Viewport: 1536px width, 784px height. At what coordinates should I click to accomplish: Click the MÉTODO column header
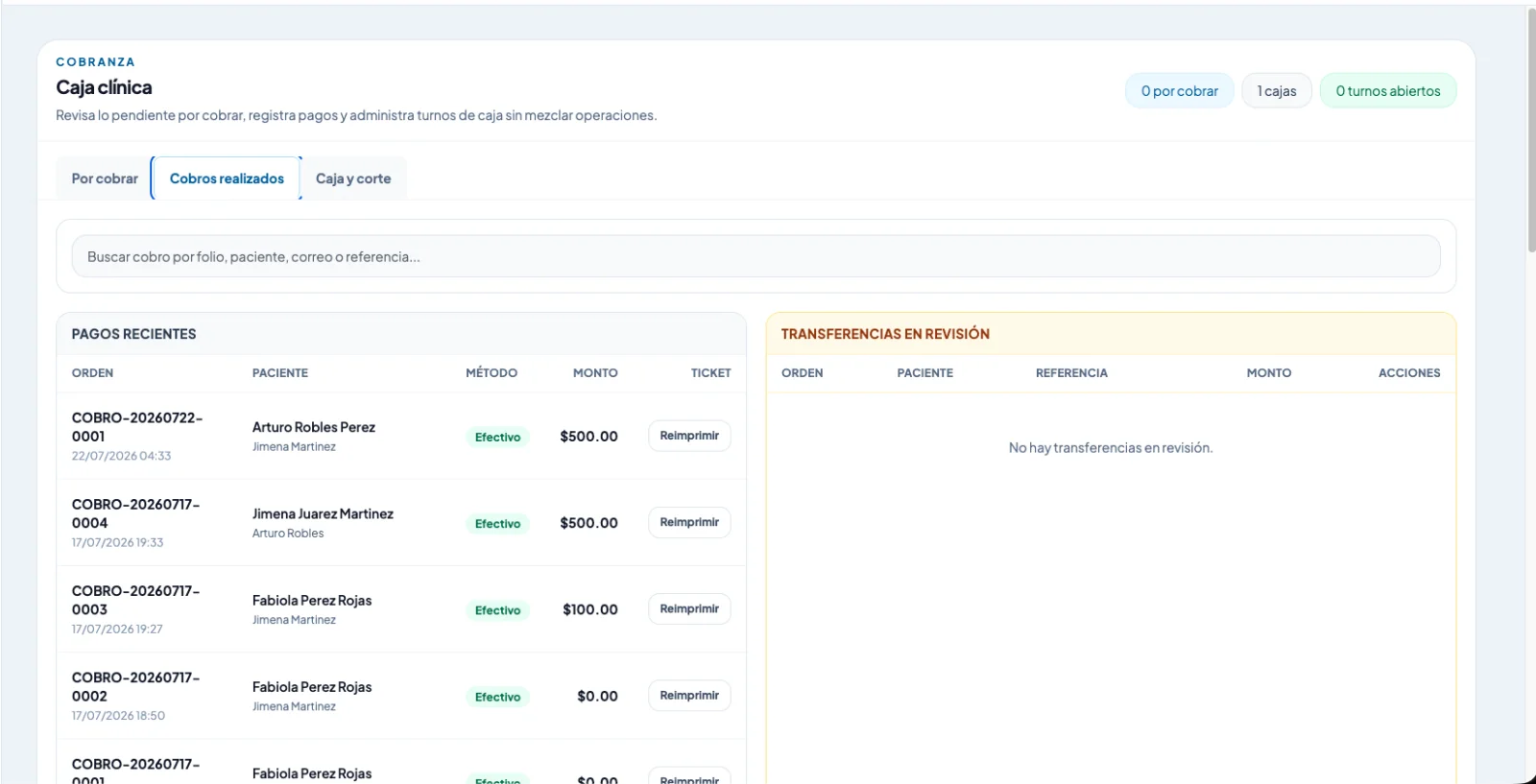click(492, 372)
